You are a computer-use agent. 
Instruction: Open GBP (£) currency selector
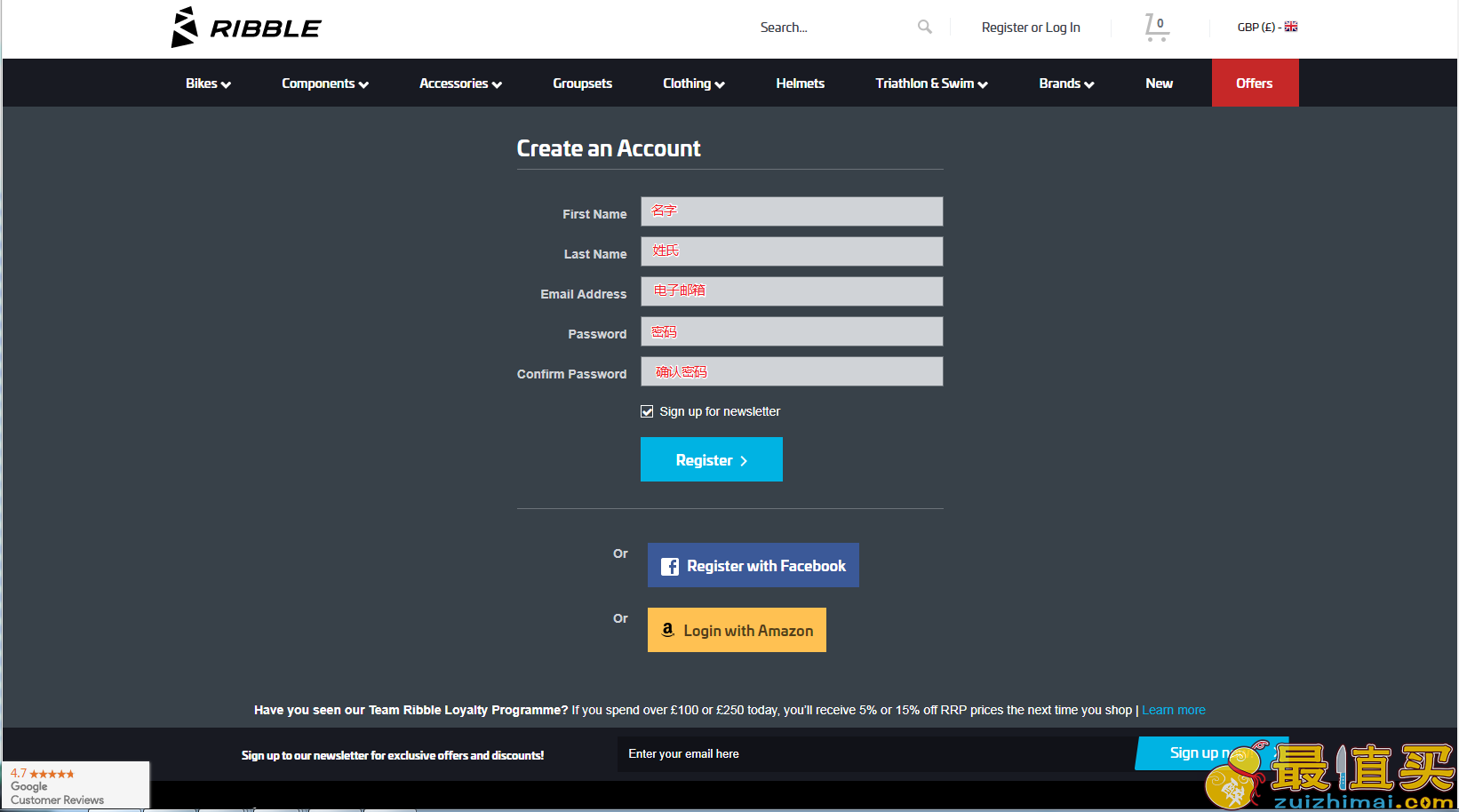(x=1267, y=28)
